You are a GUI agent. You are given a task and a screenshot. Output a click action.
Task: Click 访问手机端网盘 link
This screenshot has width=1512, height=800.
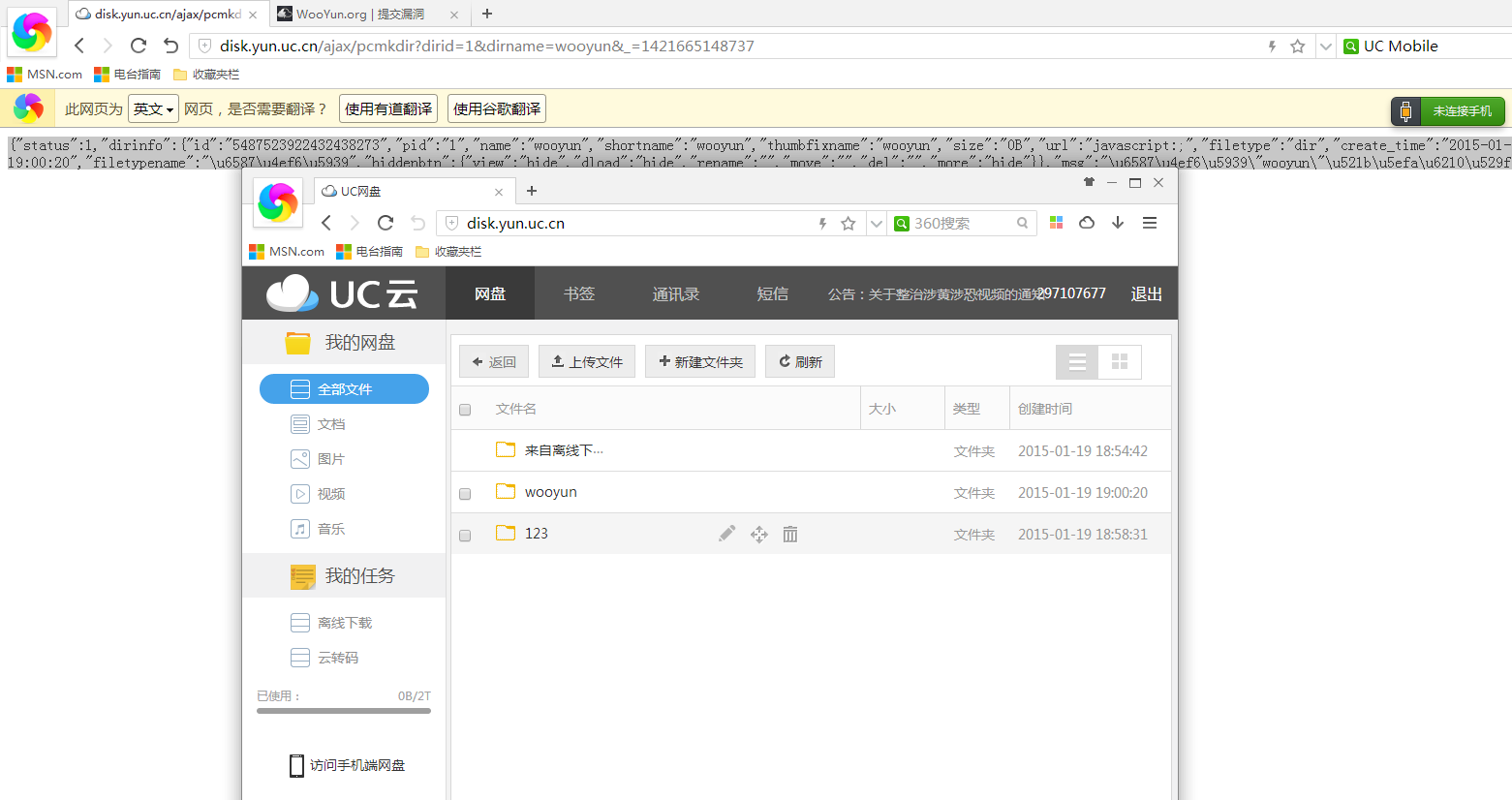coord(347,765)
